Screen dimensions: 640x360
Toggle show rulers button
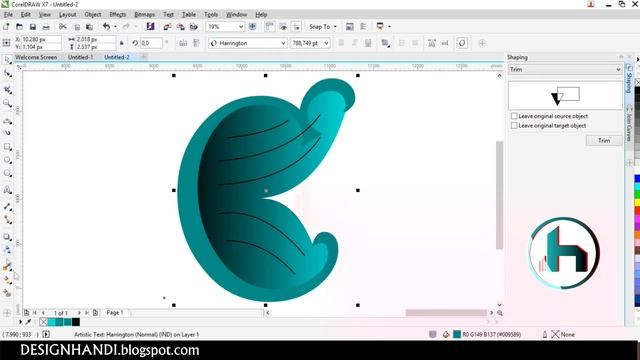(x=269, y=27)
